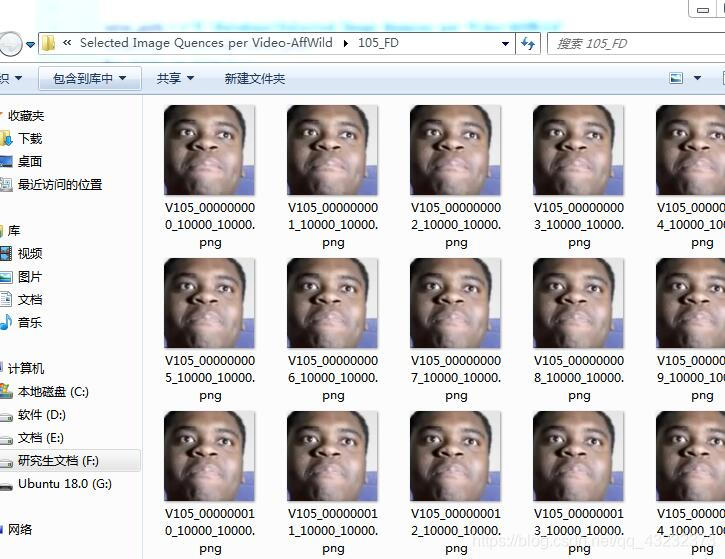Click the 新建文件夹 button

pyautogui.click(x=255, y=79)
